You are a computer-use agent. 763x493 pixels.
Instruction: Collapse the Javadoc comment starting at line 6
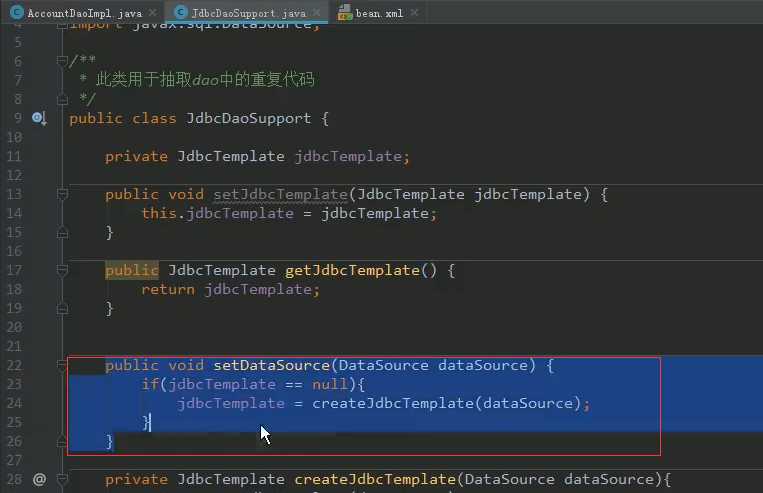(x=62, y=61)
